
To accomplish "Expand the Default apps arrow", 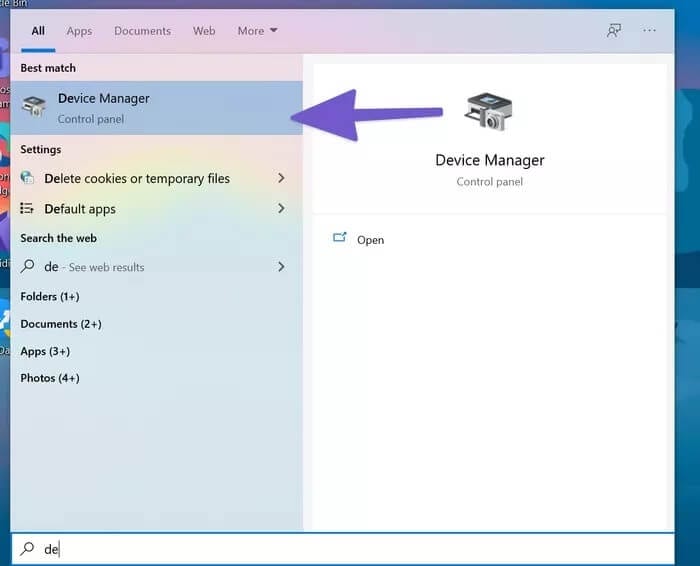I will click(281, 208).
